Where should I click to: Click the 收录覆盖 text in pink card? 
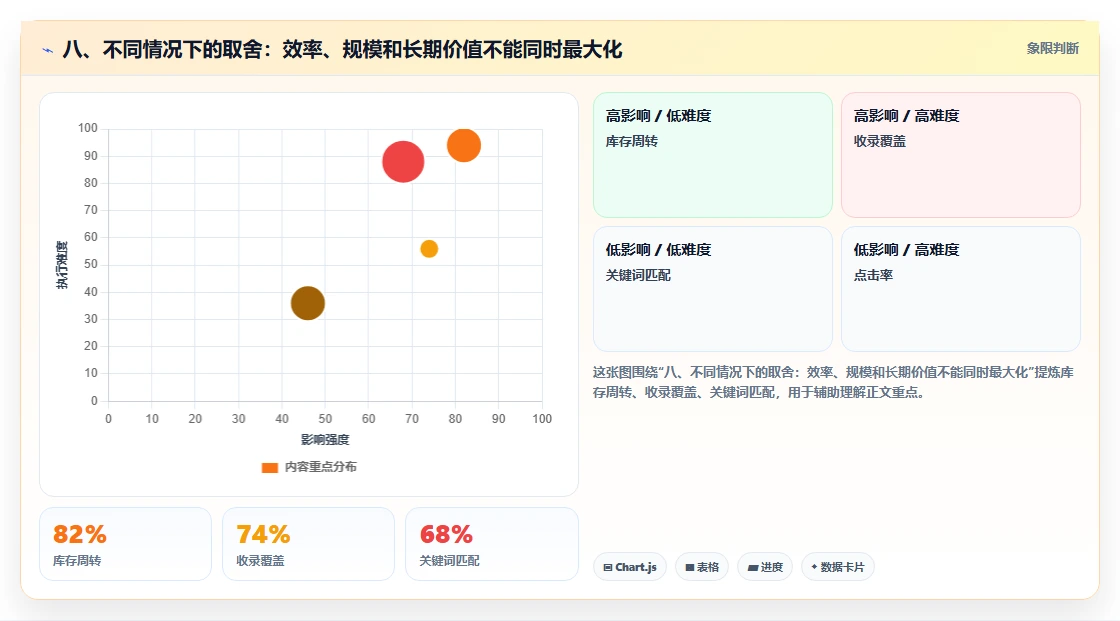click(x=879, y=141)
